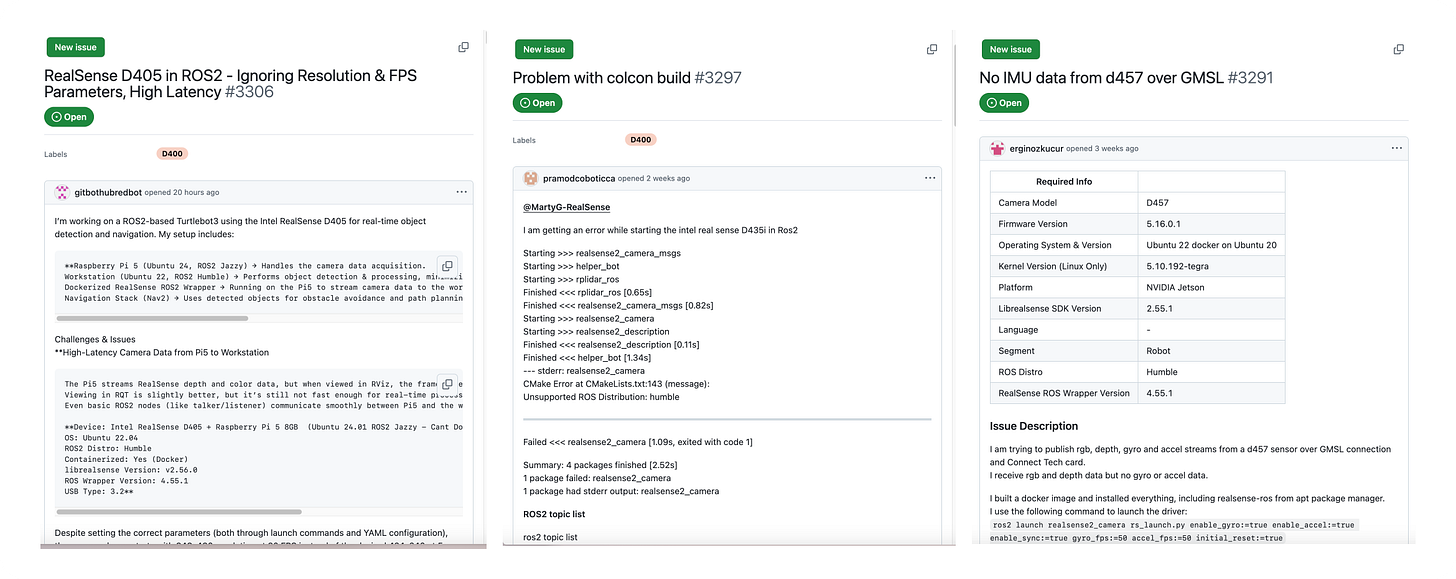Copy link icon for issue #3297

click(x=932, y=49)
